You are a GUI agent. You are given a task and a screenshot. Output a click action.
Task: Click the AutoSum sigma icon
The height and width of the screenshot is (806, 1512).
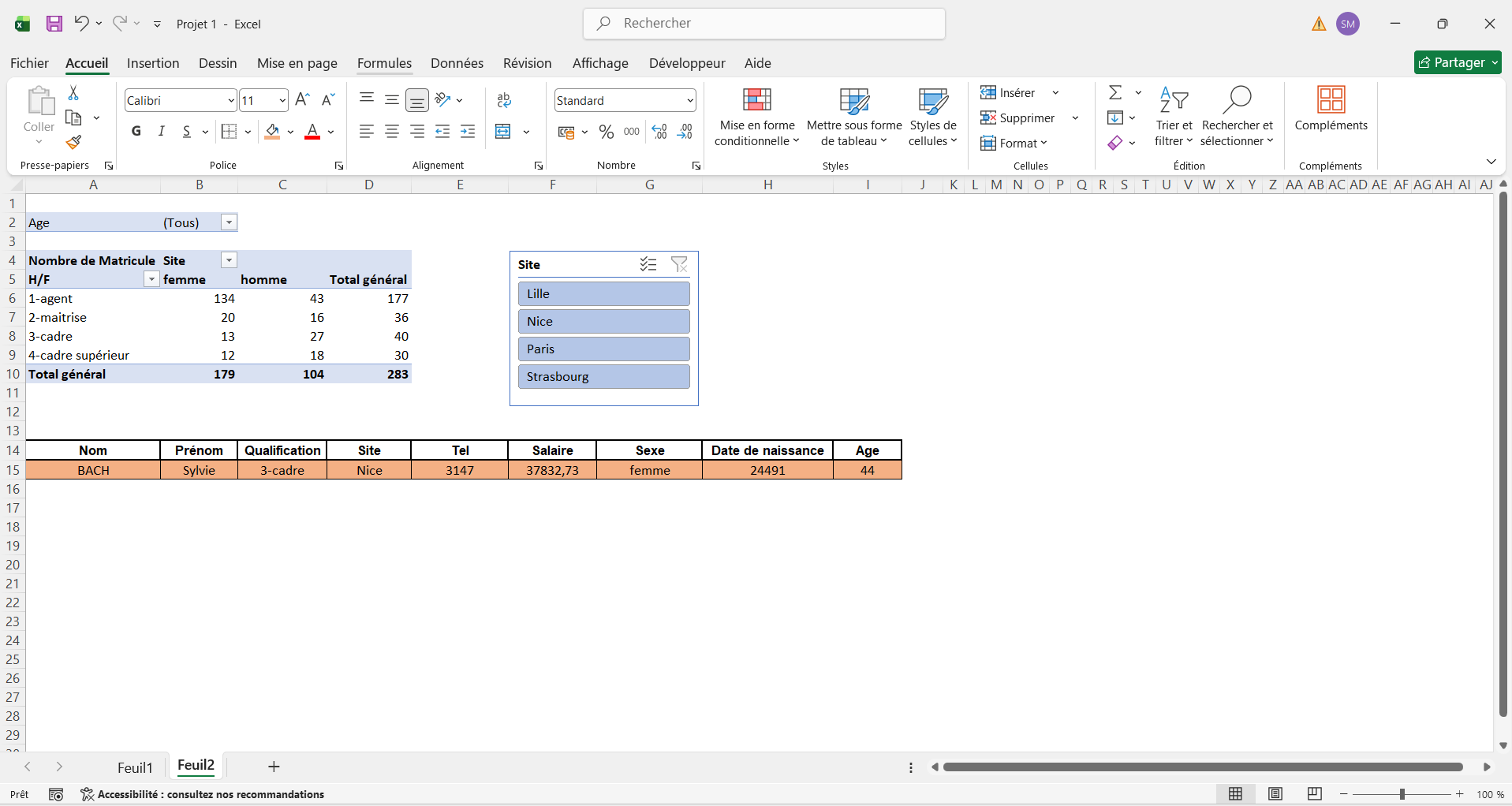click(x=1115, y=93)
